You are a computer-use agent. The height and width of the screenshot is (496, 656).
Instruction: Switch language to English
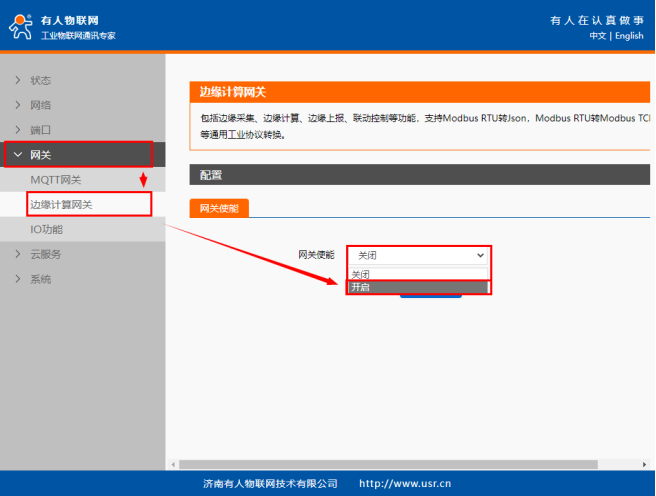click(x=629, y=36)
